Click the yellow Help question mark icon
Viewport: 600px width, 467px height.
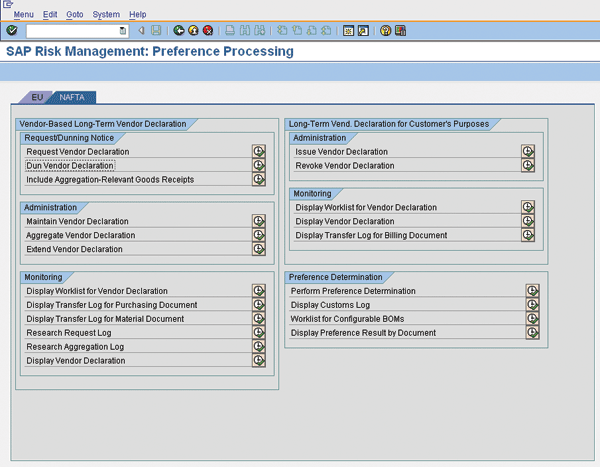pyautogui.click(x=386, y=30)
